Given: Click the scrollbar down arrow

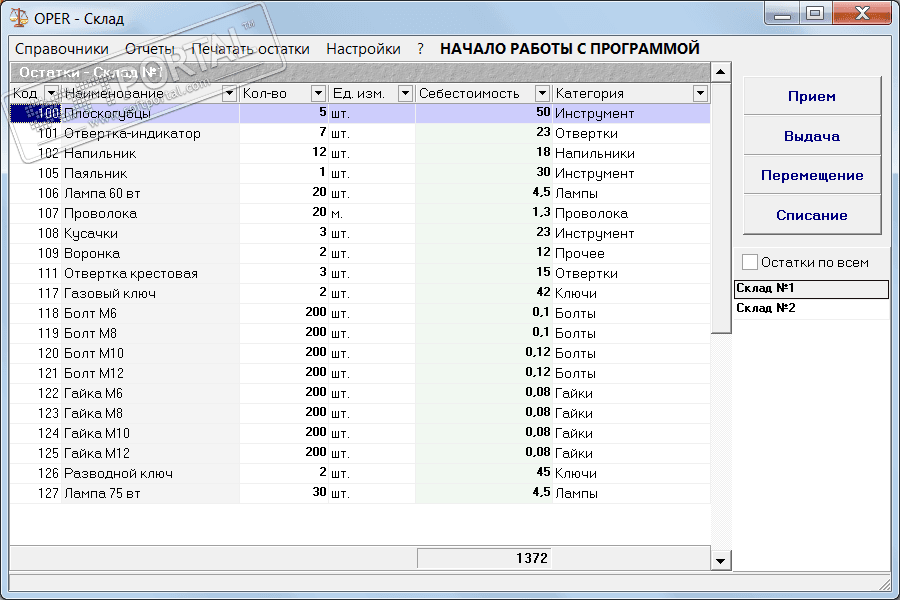Looking at the screenshot, I should point(720,561).
